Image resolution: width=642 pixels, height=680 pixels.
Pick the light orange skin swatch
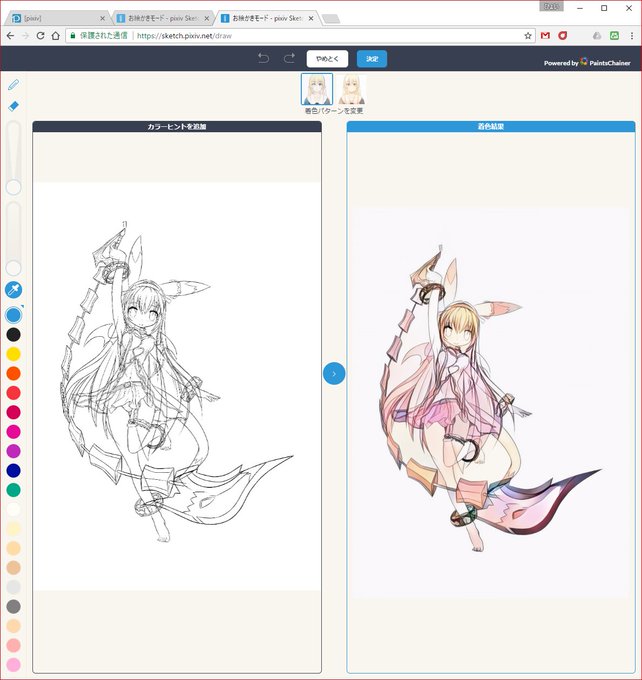13,548
